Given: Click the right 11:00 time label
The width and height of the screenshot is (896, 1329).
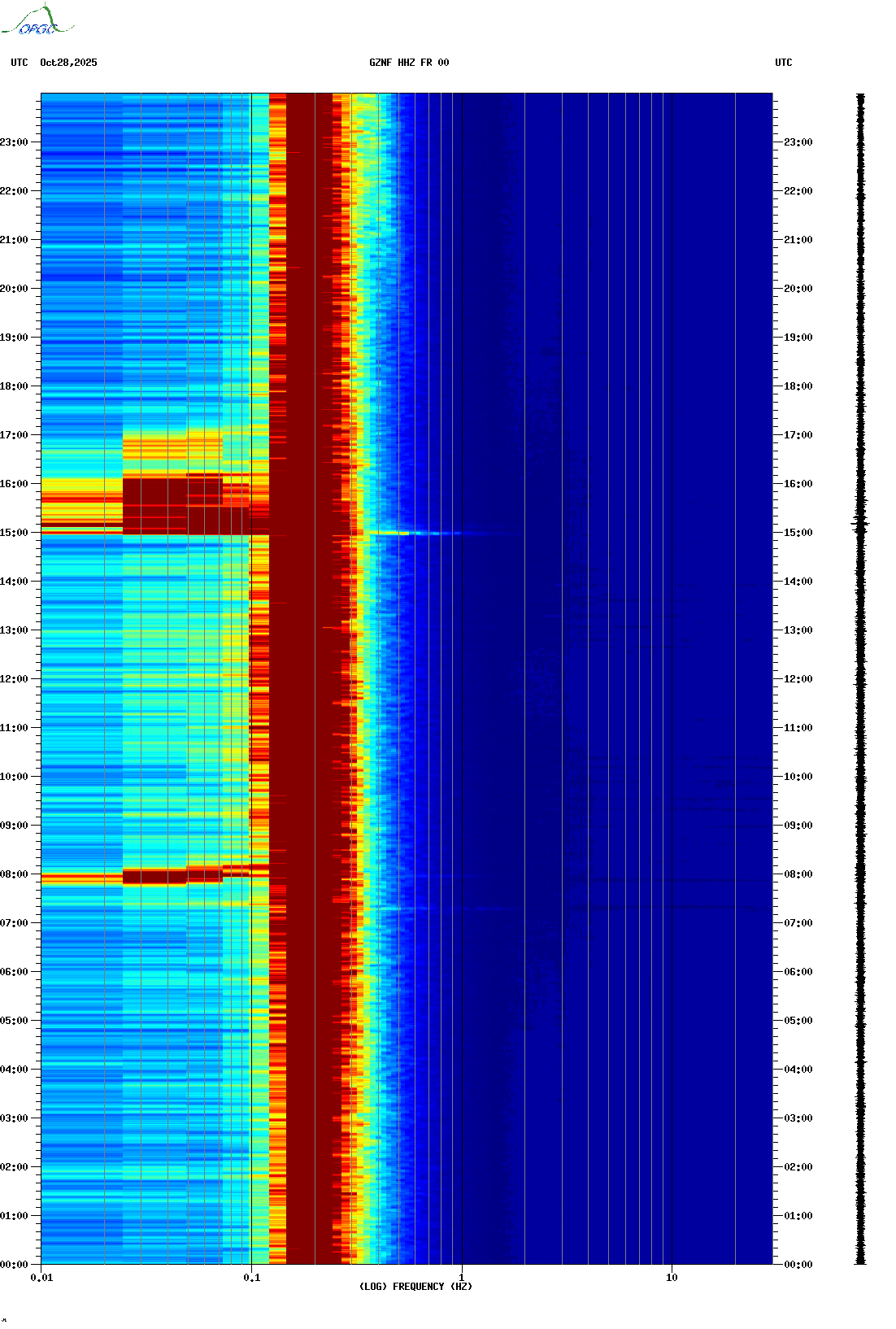Looking at the screenshot, I should [x=798, y=728].
